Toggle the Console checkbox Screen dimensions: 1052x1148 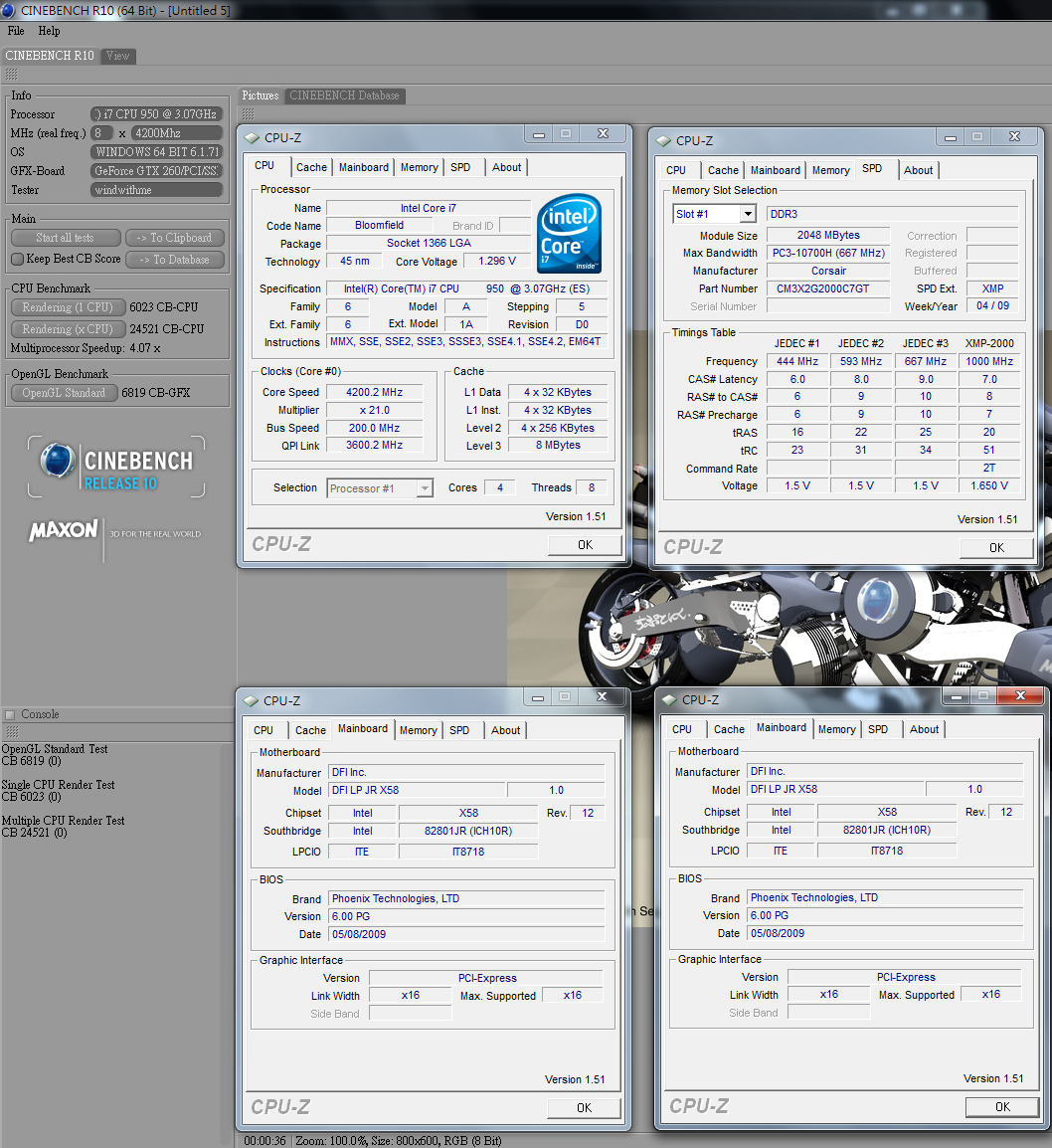(10, 714)
